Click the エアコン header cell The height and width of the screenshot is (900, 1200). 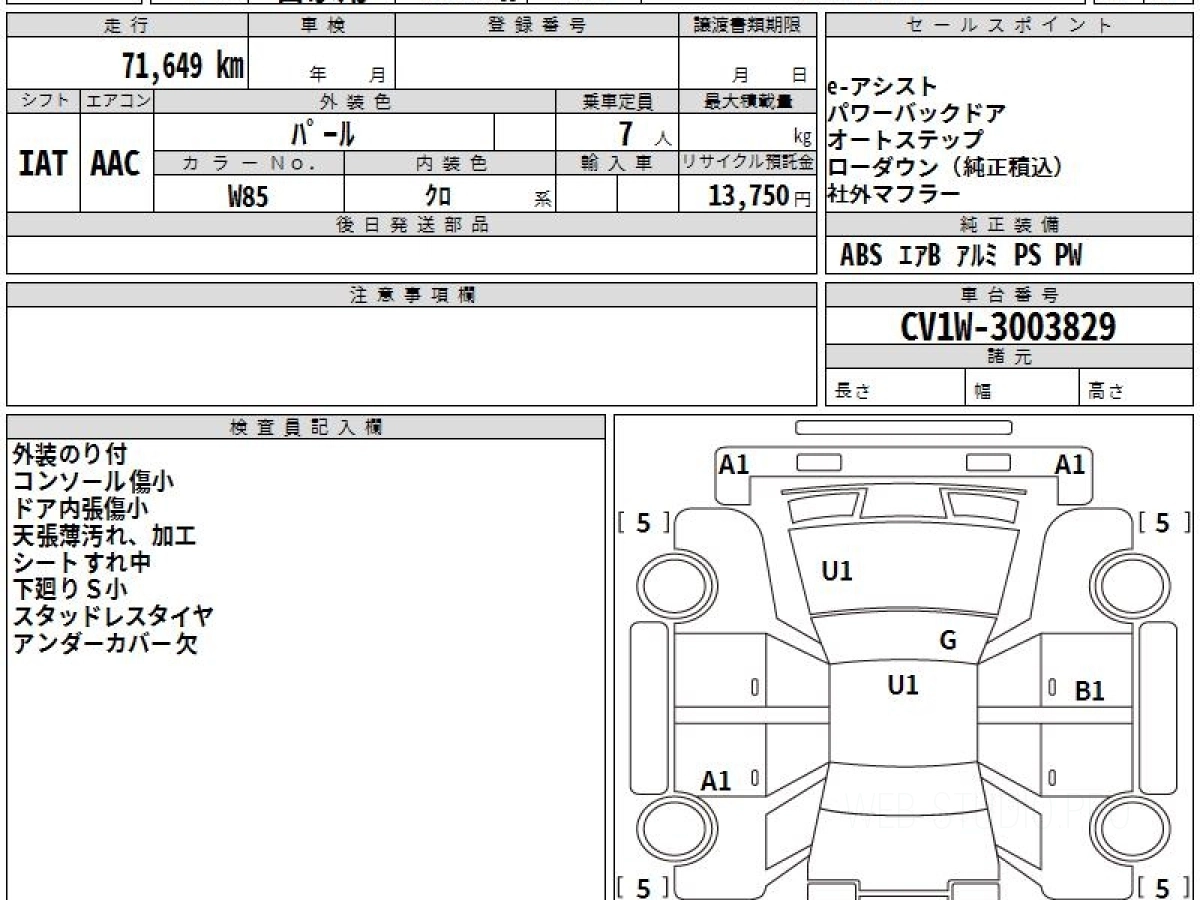pyautogui.click(x=118, y=101)
